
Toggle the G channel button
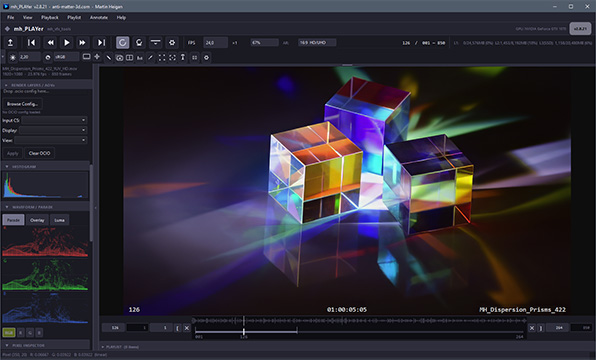pos(30,333)
